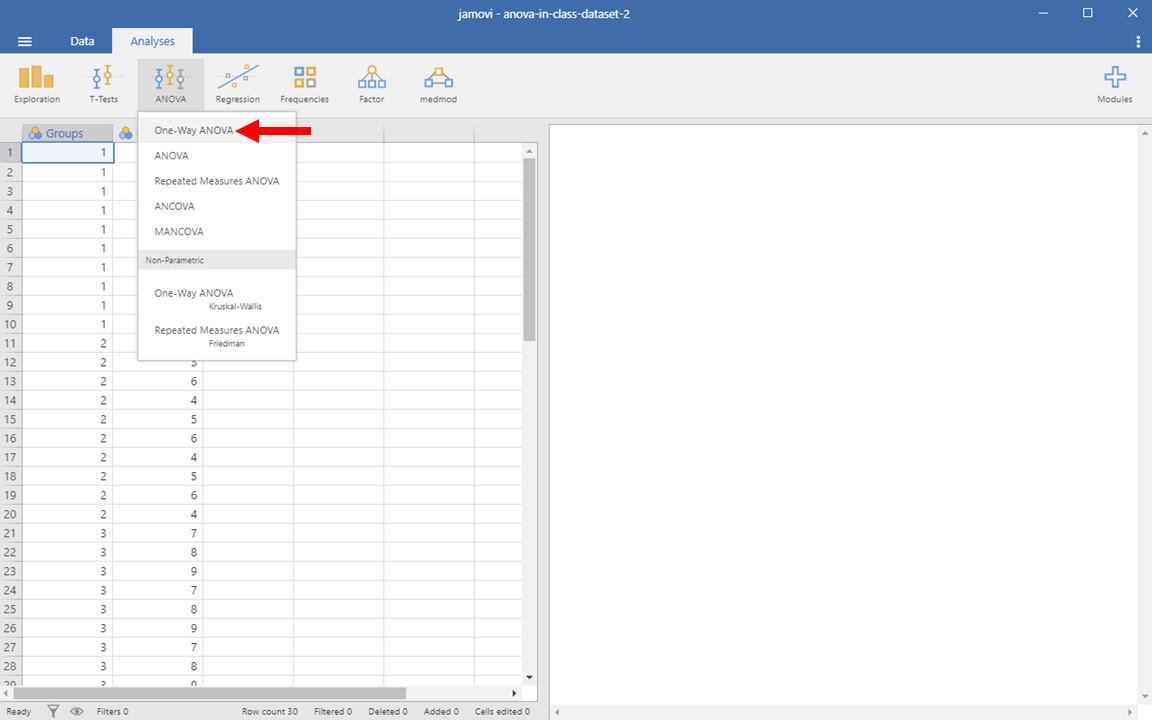Click the Groups column header

pos(66,133)
